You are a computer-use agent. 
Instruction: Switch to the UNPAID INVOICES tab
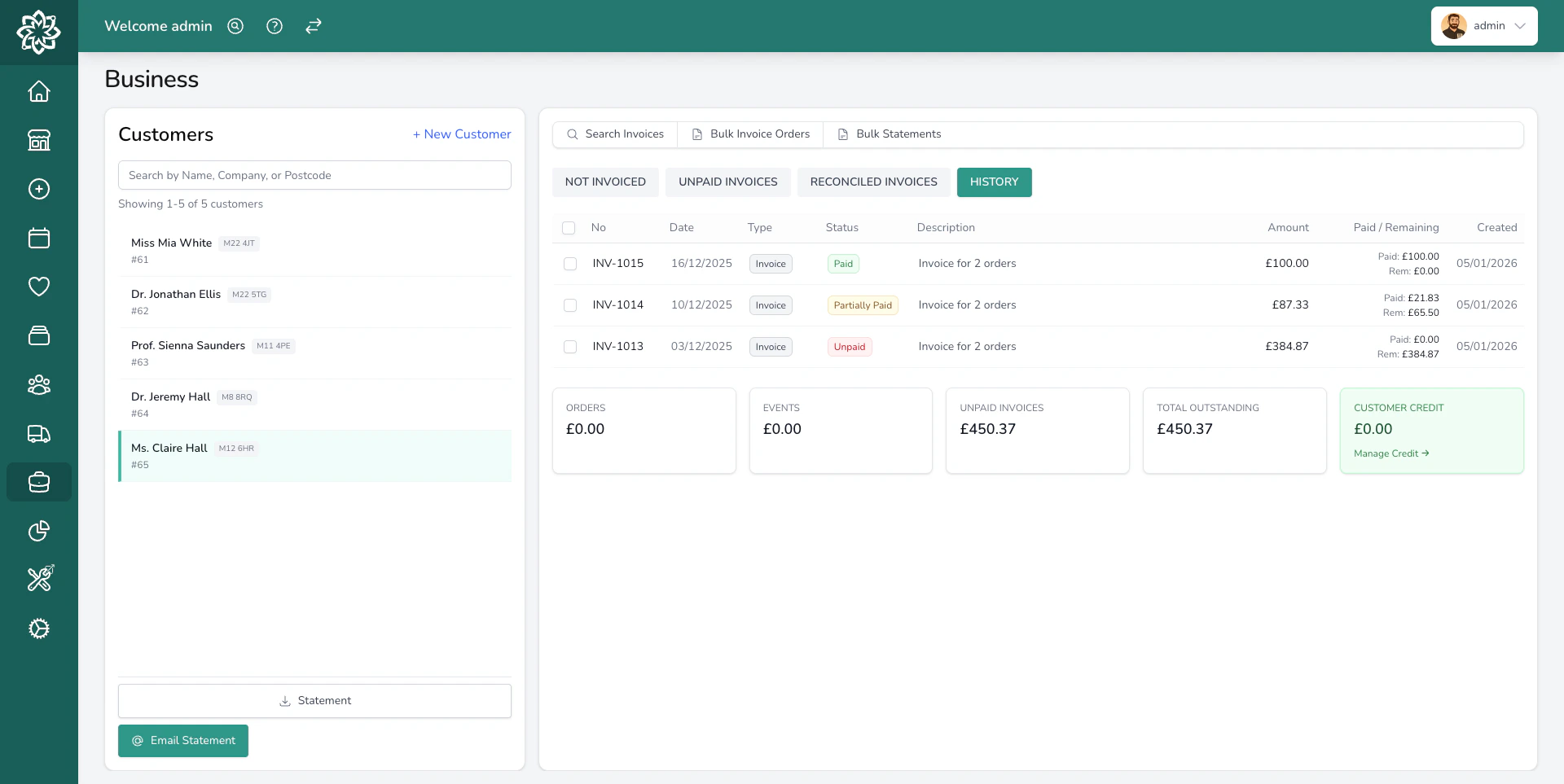(x=727, y=182)
